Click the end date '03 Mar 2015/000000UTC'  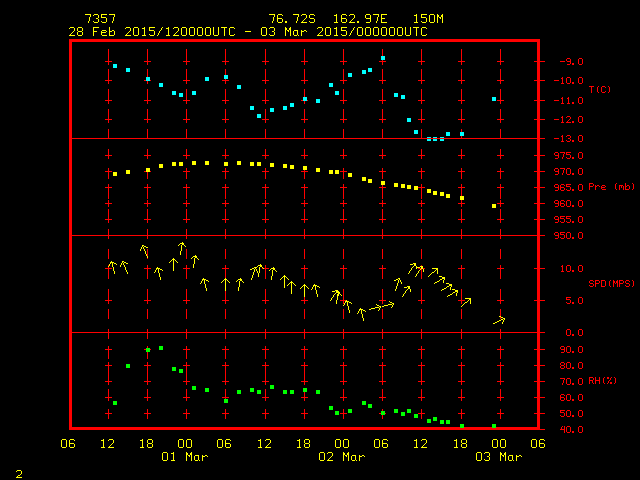(x=344, y=32)
